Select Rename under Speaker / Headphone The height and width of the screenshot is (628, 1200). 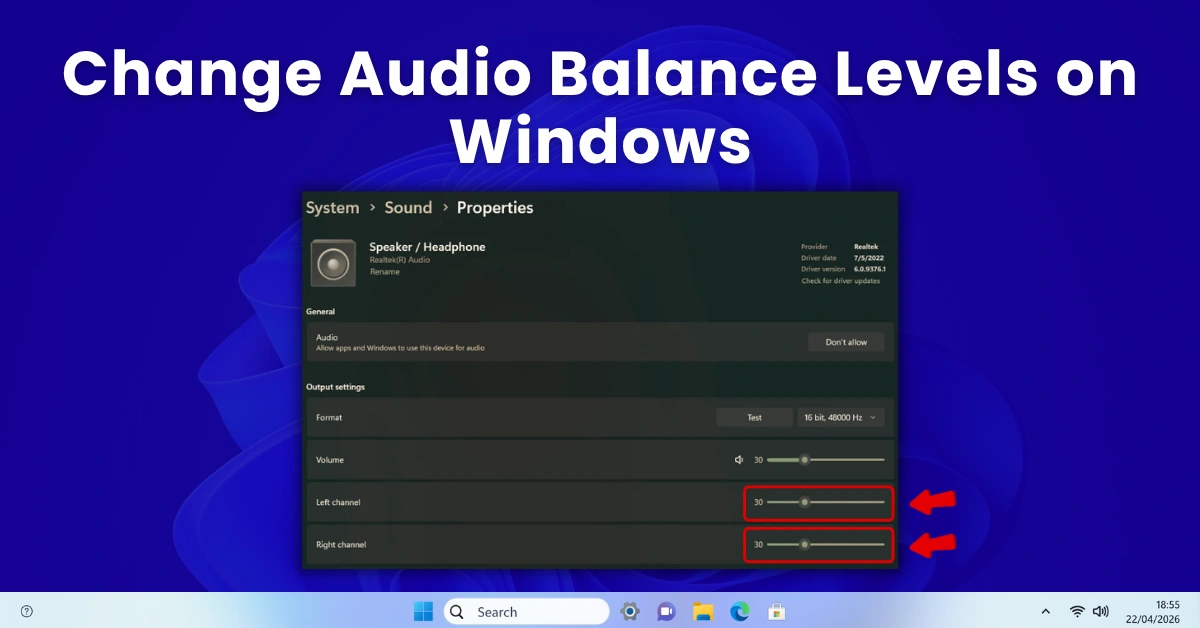pos(384,272)
